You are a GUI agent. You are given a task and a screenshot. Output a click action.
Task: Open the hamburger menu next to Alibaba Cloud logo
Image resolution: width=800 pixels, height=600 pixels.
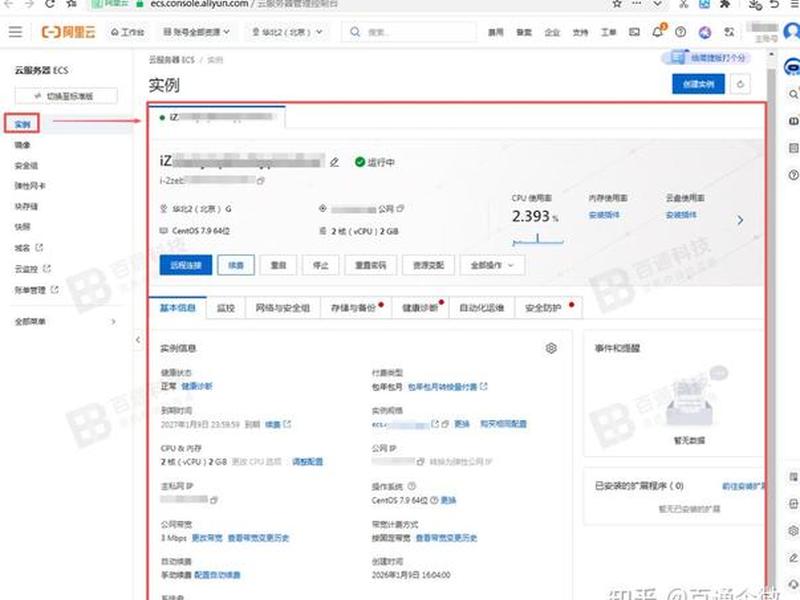(15, 32)
